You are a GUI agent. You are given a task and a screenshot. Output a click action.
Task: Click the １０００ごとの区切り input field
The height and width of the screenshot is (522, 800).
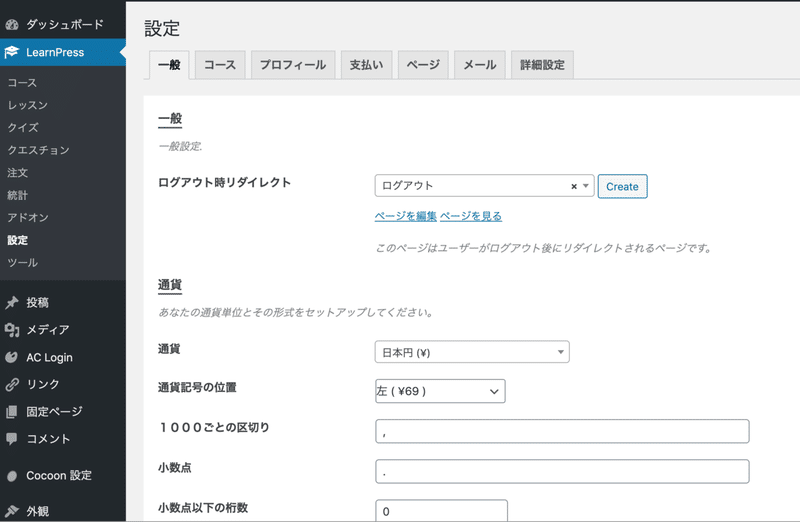(562, 431)
